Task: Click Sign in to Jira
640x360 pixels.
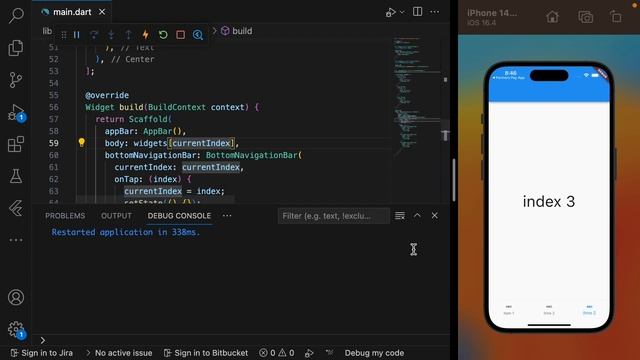Action: pos(42,353)
